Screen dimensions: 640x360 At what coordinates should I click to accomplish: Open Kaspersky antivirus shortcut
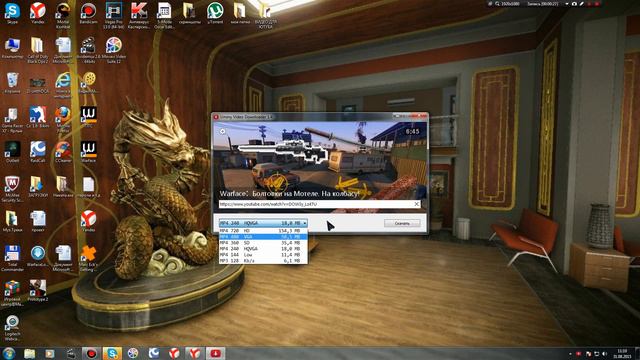[139, 16]
